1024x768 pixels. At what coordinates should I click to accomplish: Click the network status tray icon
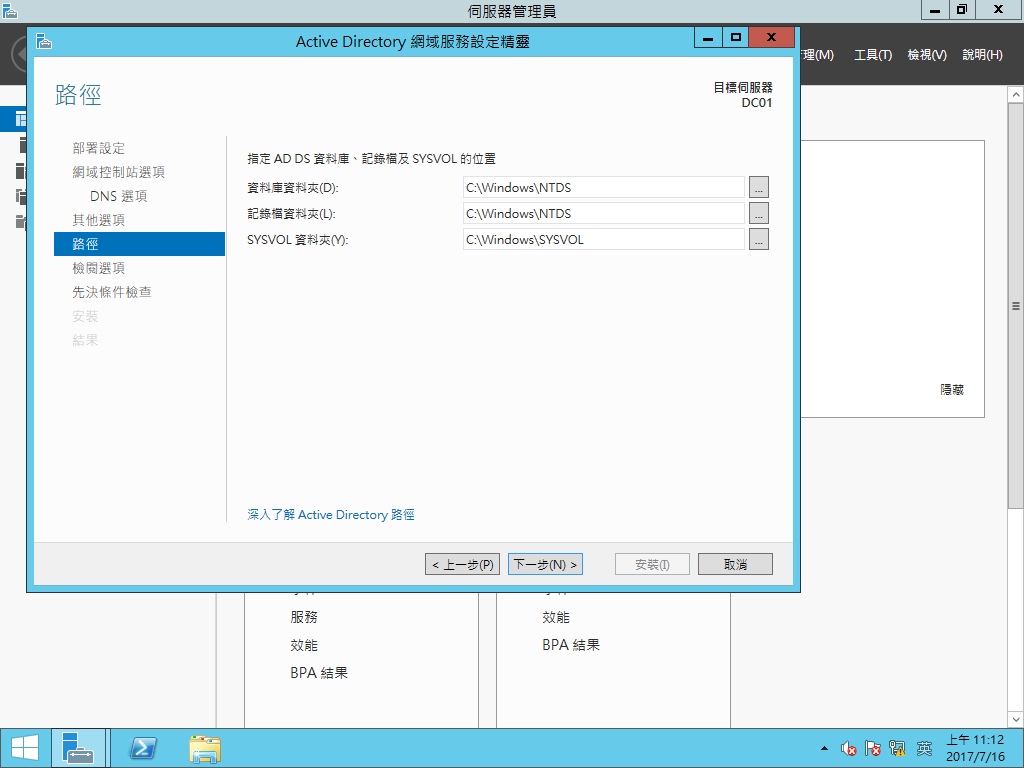[897, 748]
